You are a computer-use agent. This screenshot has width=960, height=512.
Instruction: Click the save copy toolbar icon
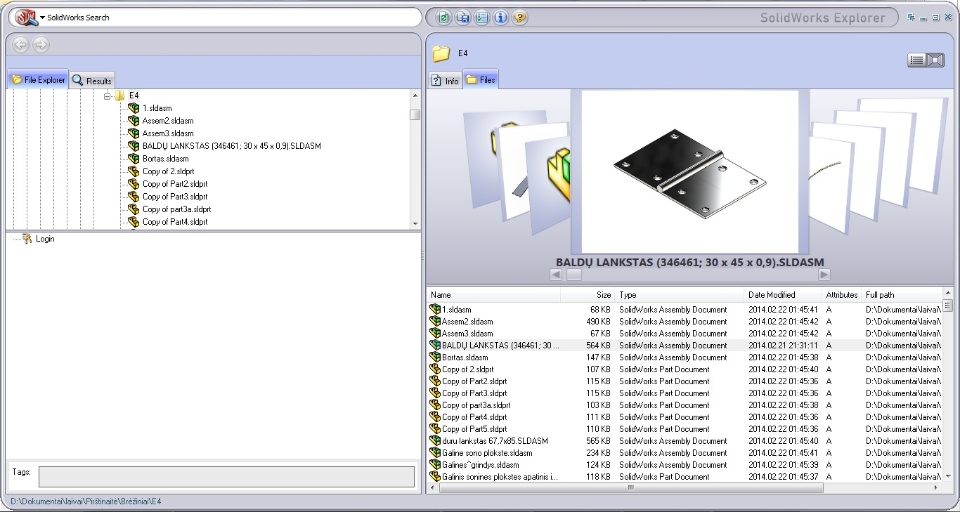click(463, 18)
